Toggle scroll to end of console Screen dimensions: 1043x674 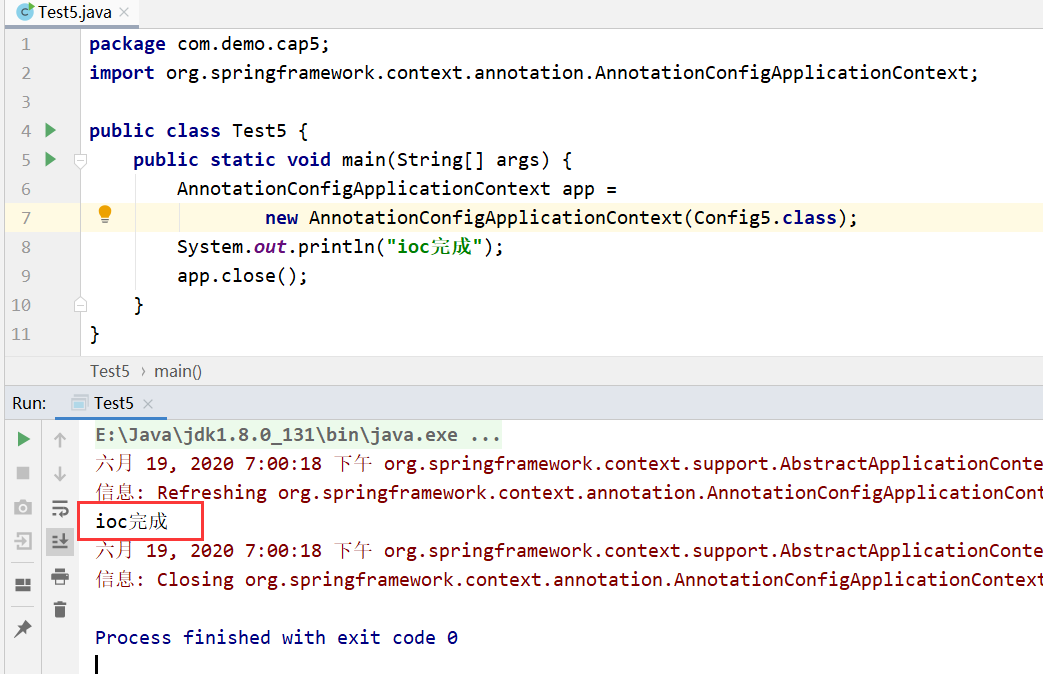(60, 542)
